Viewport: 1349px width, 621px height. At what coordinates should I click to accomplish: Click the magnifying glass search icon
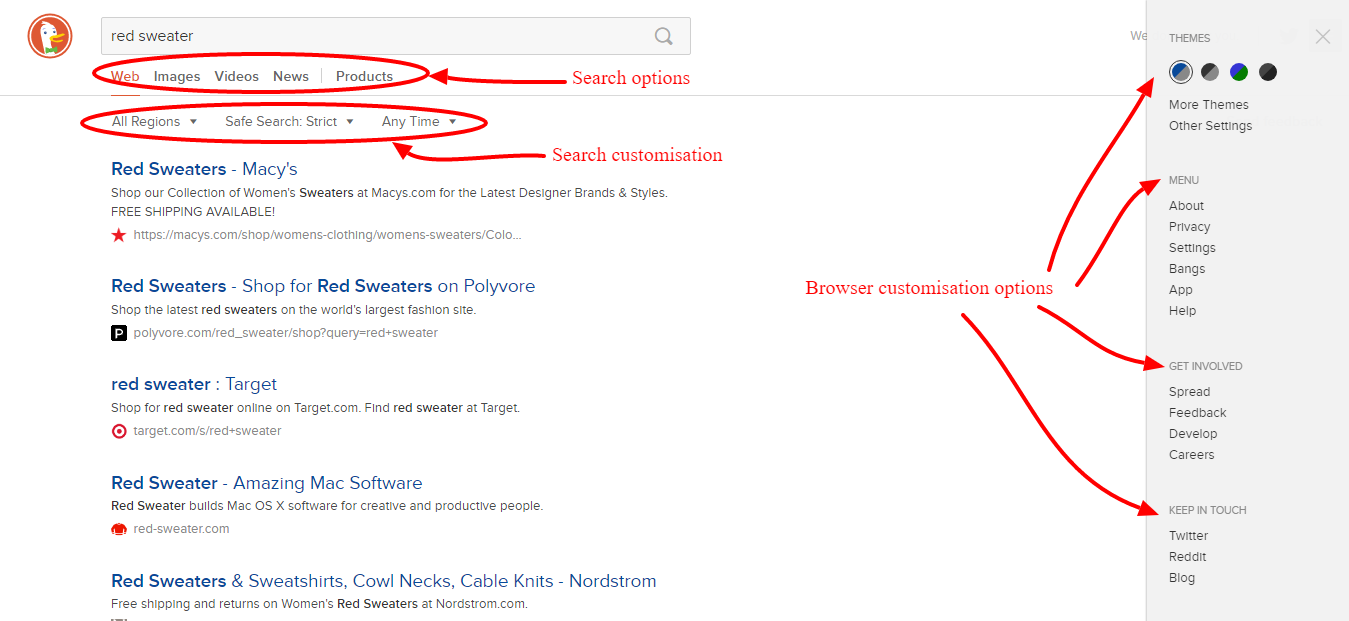pos(664,36)
